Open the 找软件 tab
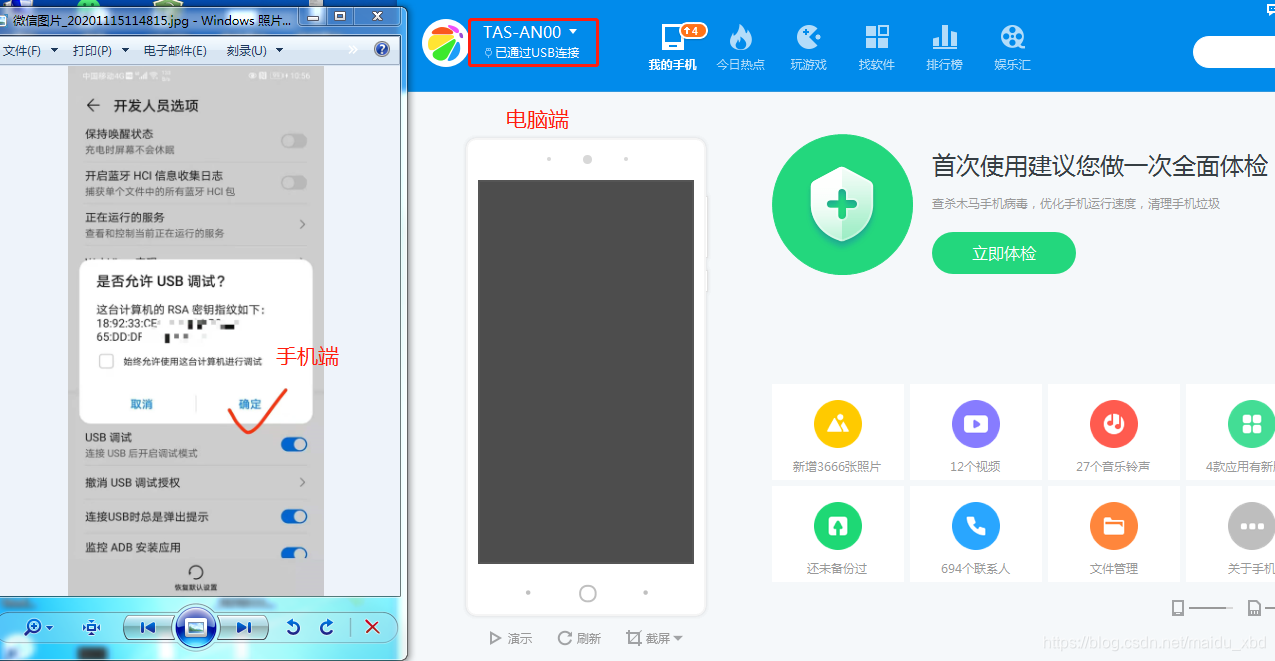 point(876,47)
